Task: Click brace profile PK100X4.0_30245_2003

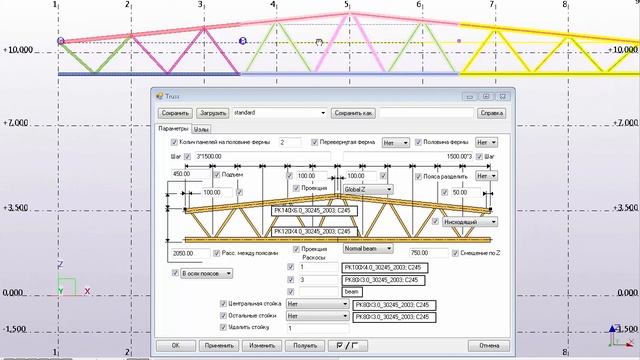Action: 384,268
